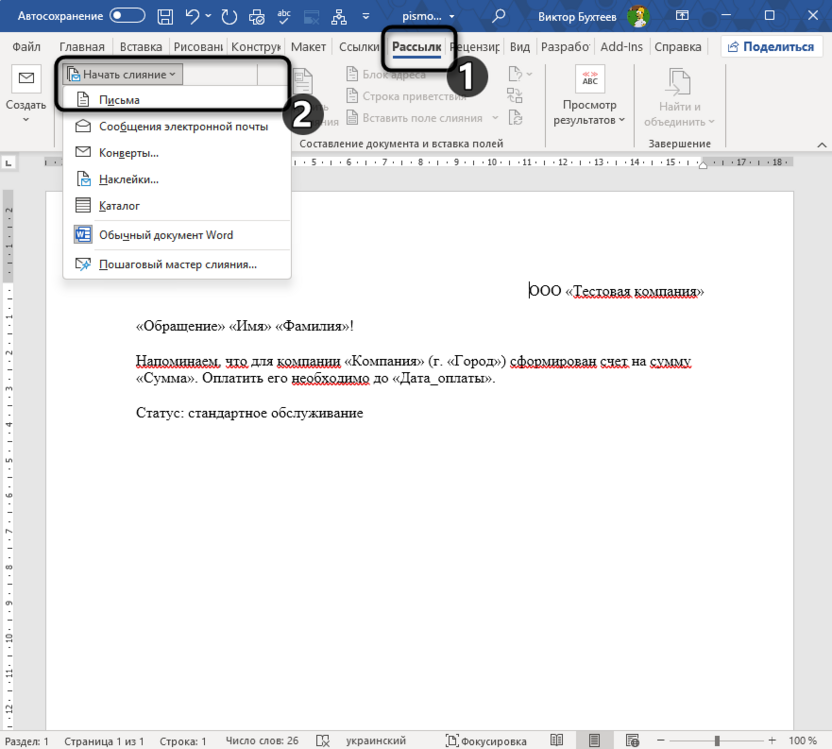Click the tab stop selector at ruler corner
The image size is (832, 749).
[x=8, y=163]
